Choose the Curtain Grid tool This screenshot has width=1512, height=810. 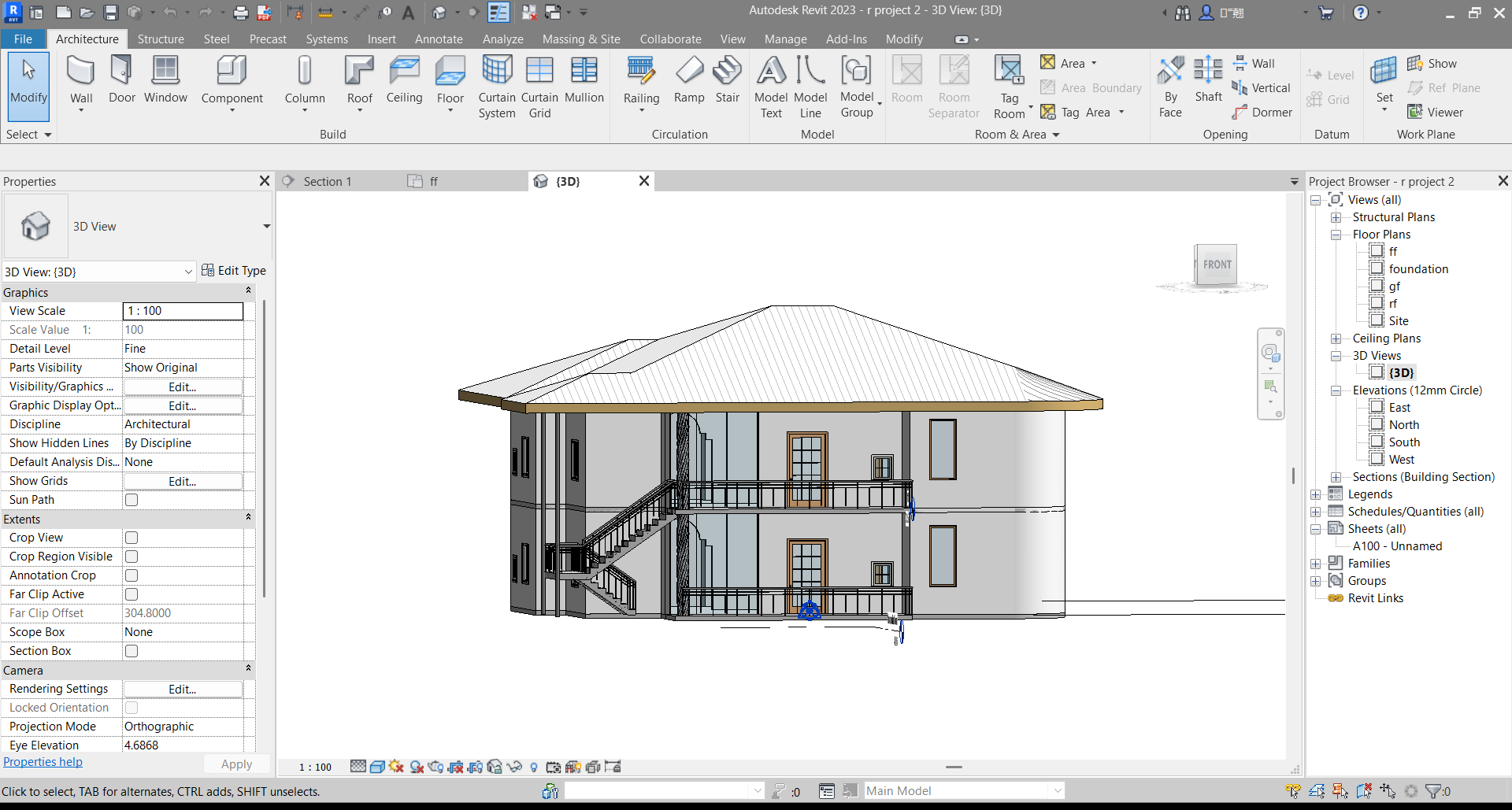coord(539,87)
